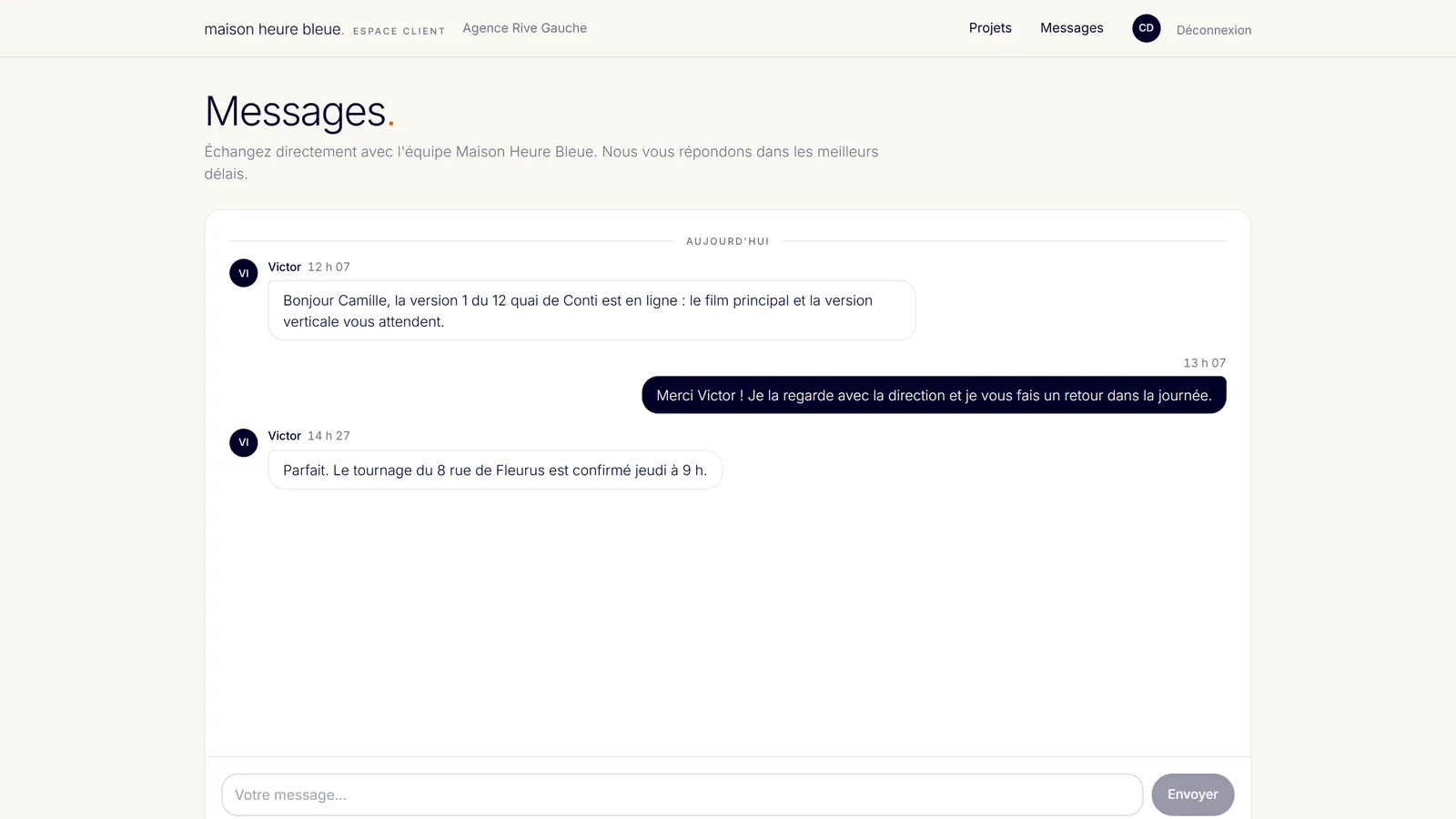Click the message about quai de Conti
This screenshot has width=1456, height=819.
(x=591, y=311)
